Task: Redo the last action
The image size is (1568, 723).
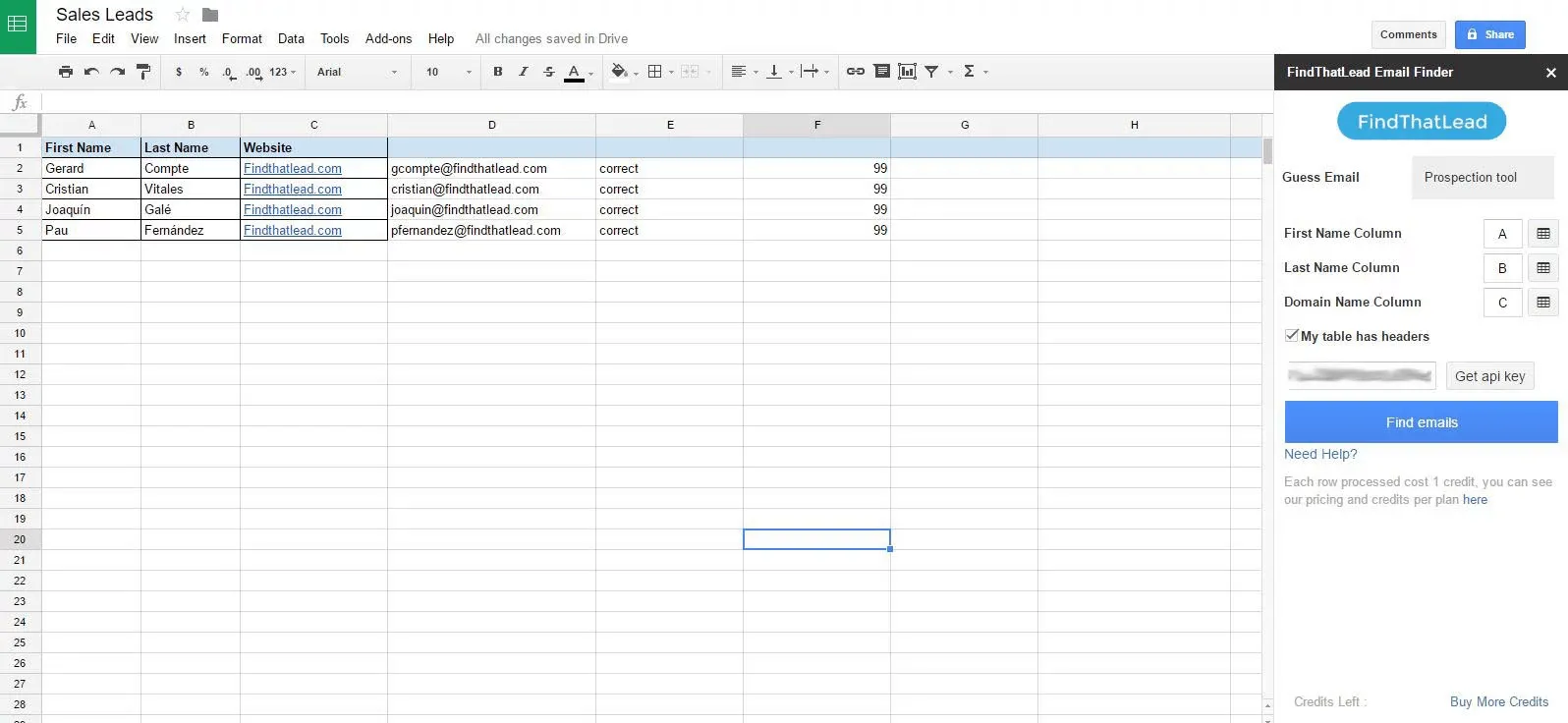Action: [x=118, y=72]
